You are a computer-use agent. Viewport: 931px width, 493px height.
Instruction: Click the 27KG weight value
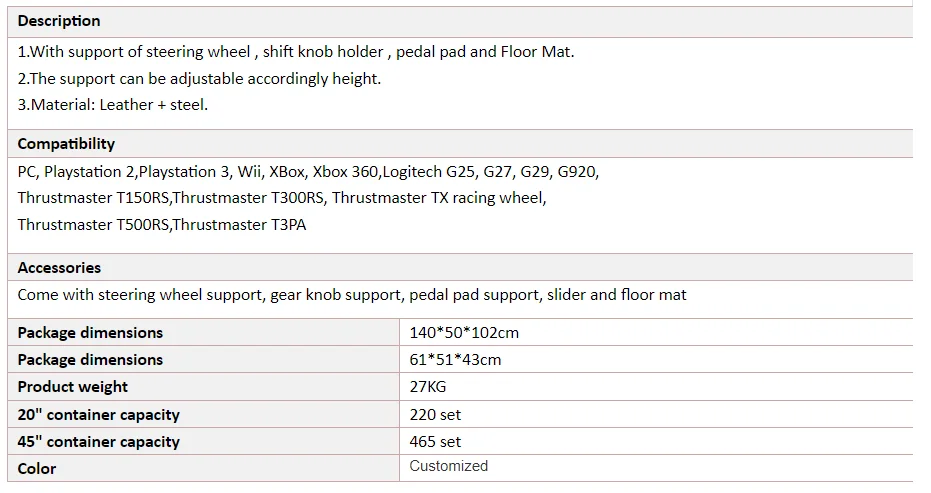pyautogui.click(x=428, y=387)
